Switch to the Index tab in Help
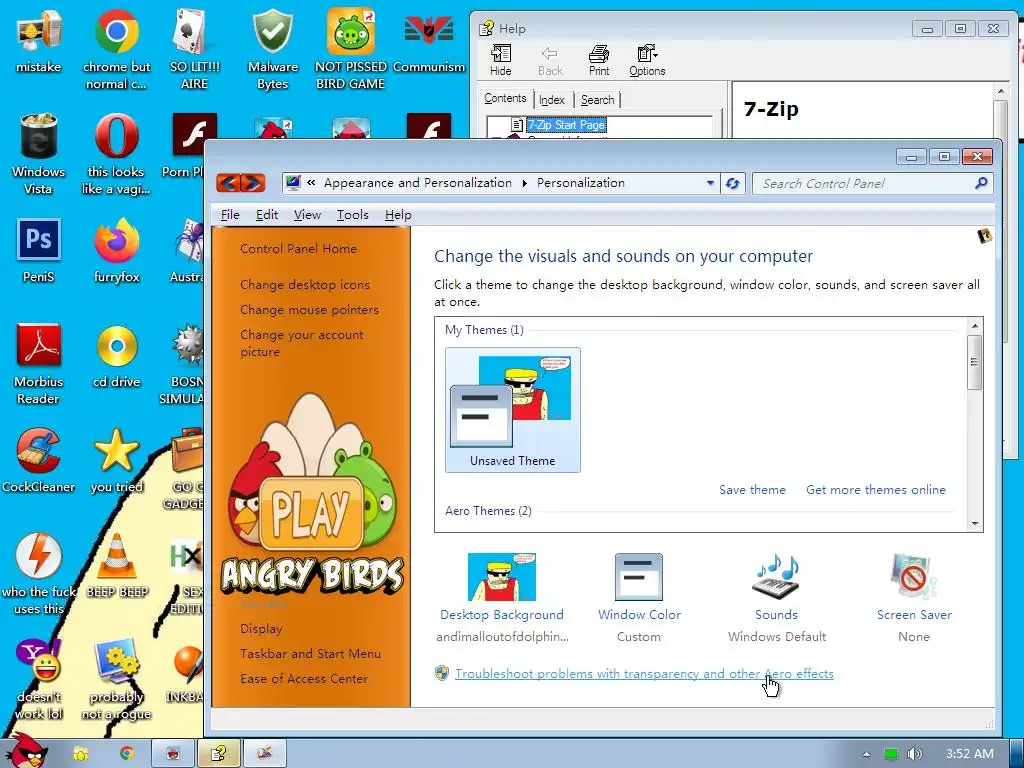The height and width of the screenshot is (768, 1024). 552,100
